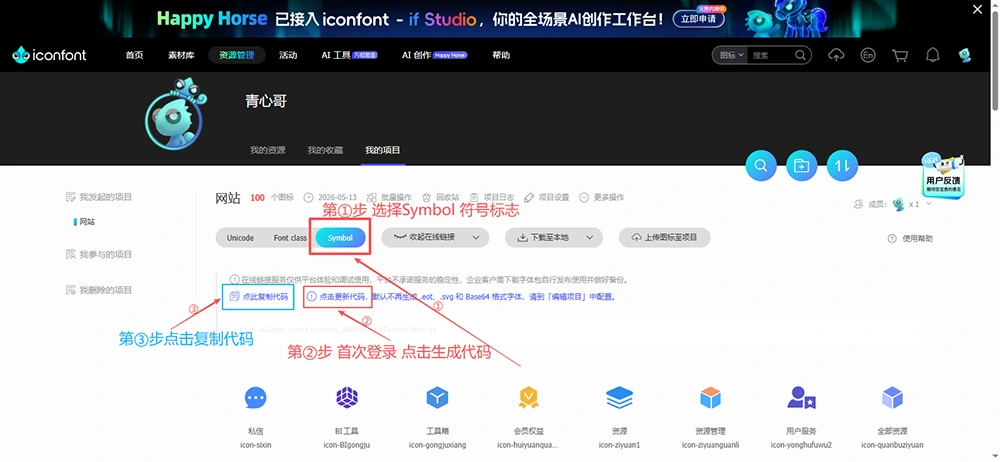
Task: Select the 工具箱 icon-gongjuxiang icon
Action: tap(438, 398)
